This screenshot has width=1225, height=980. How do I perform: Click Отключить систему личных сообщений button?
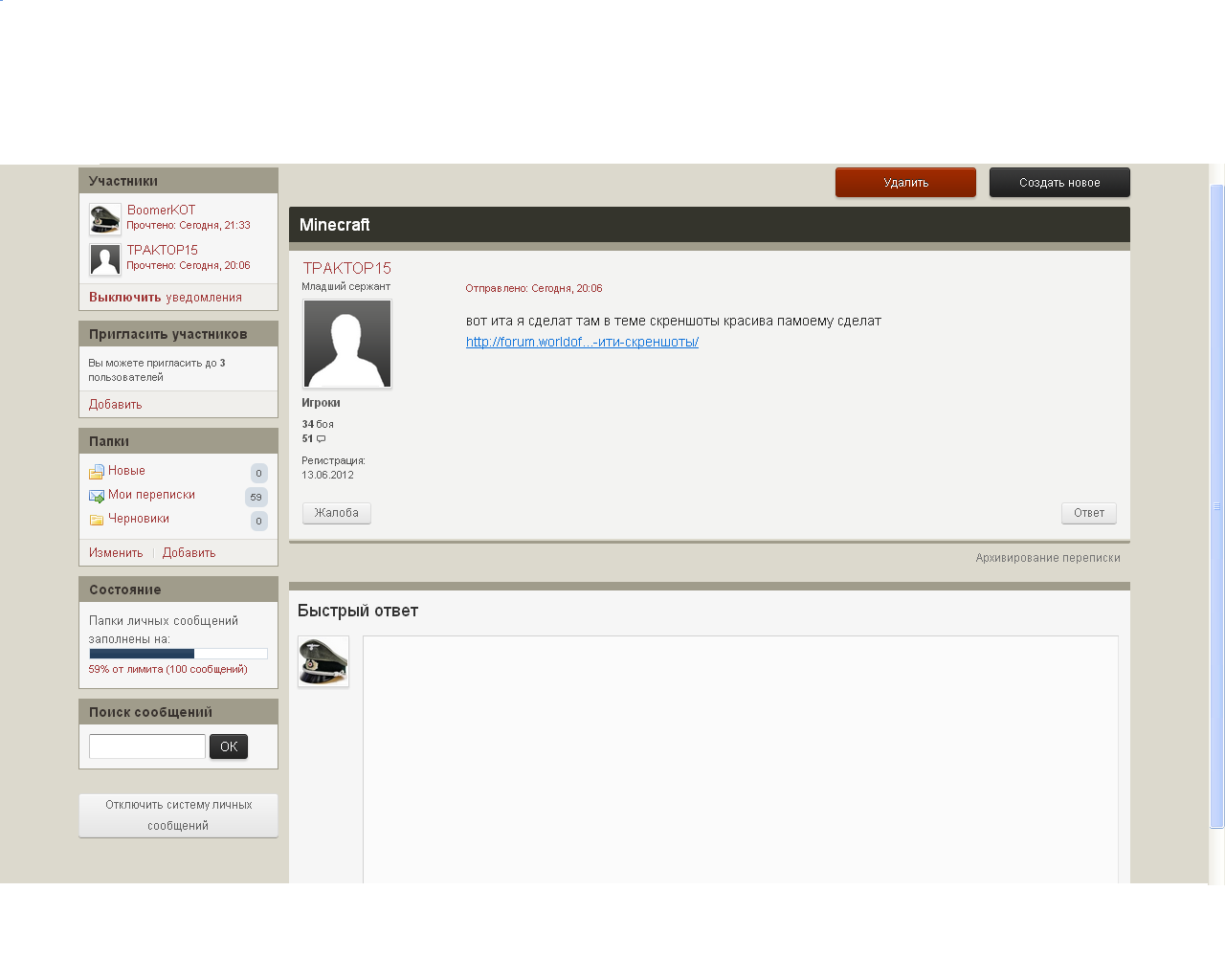tap(178, 815)
